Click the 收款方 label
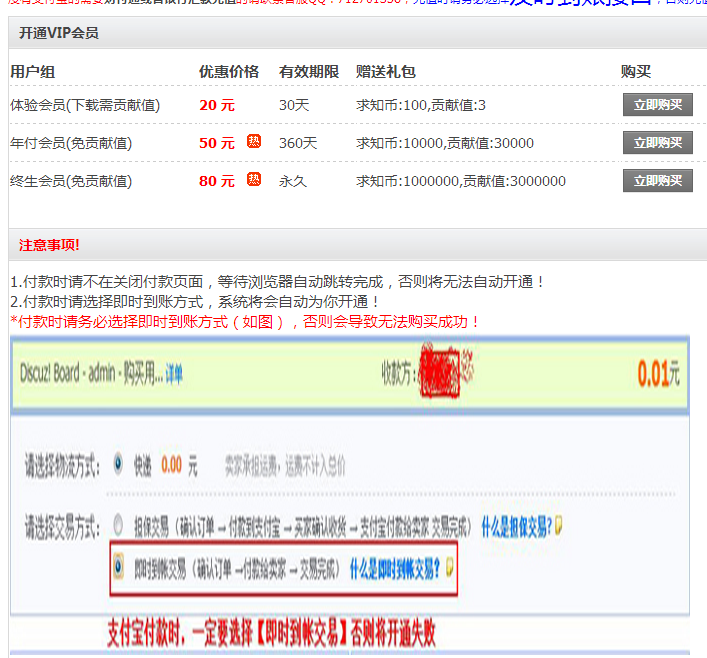Viewport: 707px width, 658px height. pos(399,374)
